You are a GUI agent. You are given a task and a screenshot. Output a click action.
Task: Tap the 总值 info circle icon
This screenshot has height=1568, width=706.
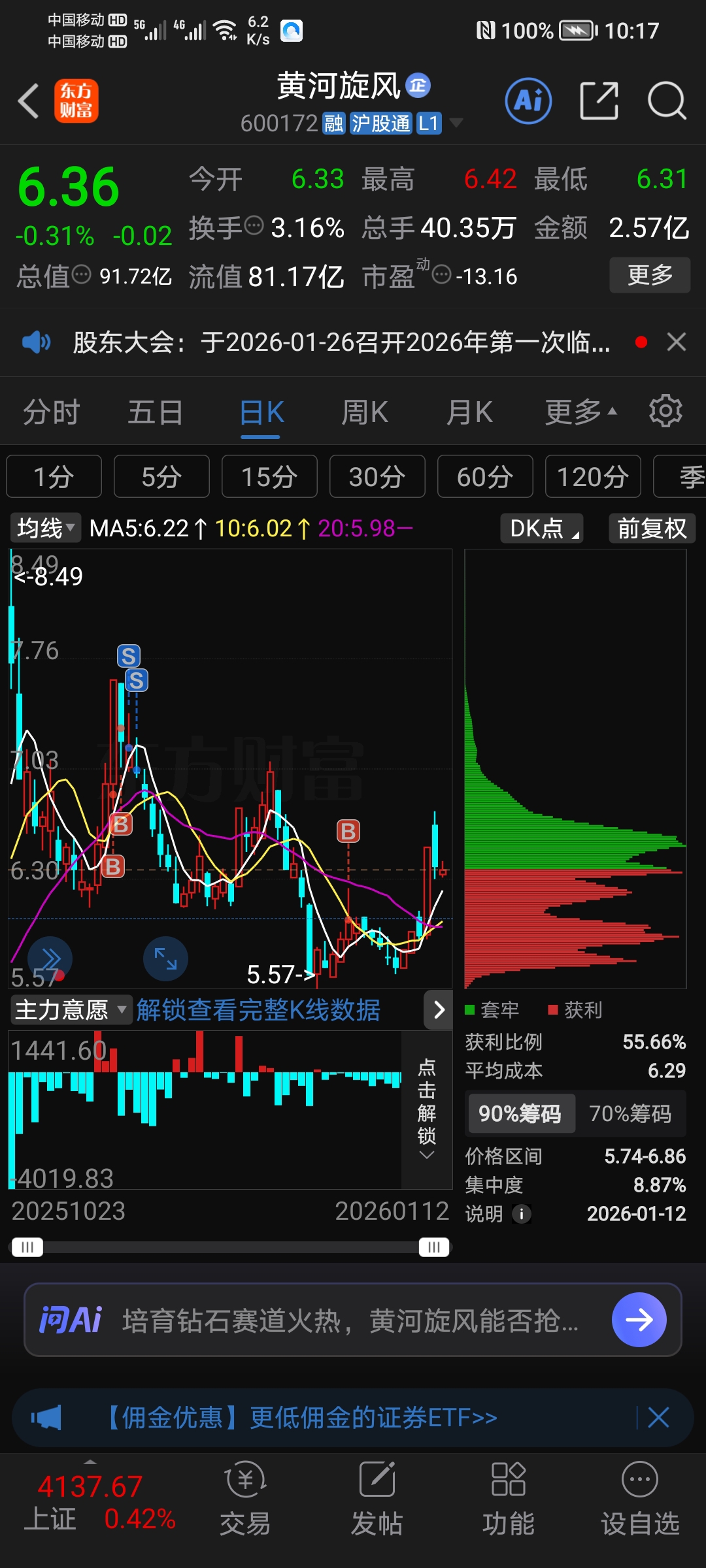click(81, 274)
